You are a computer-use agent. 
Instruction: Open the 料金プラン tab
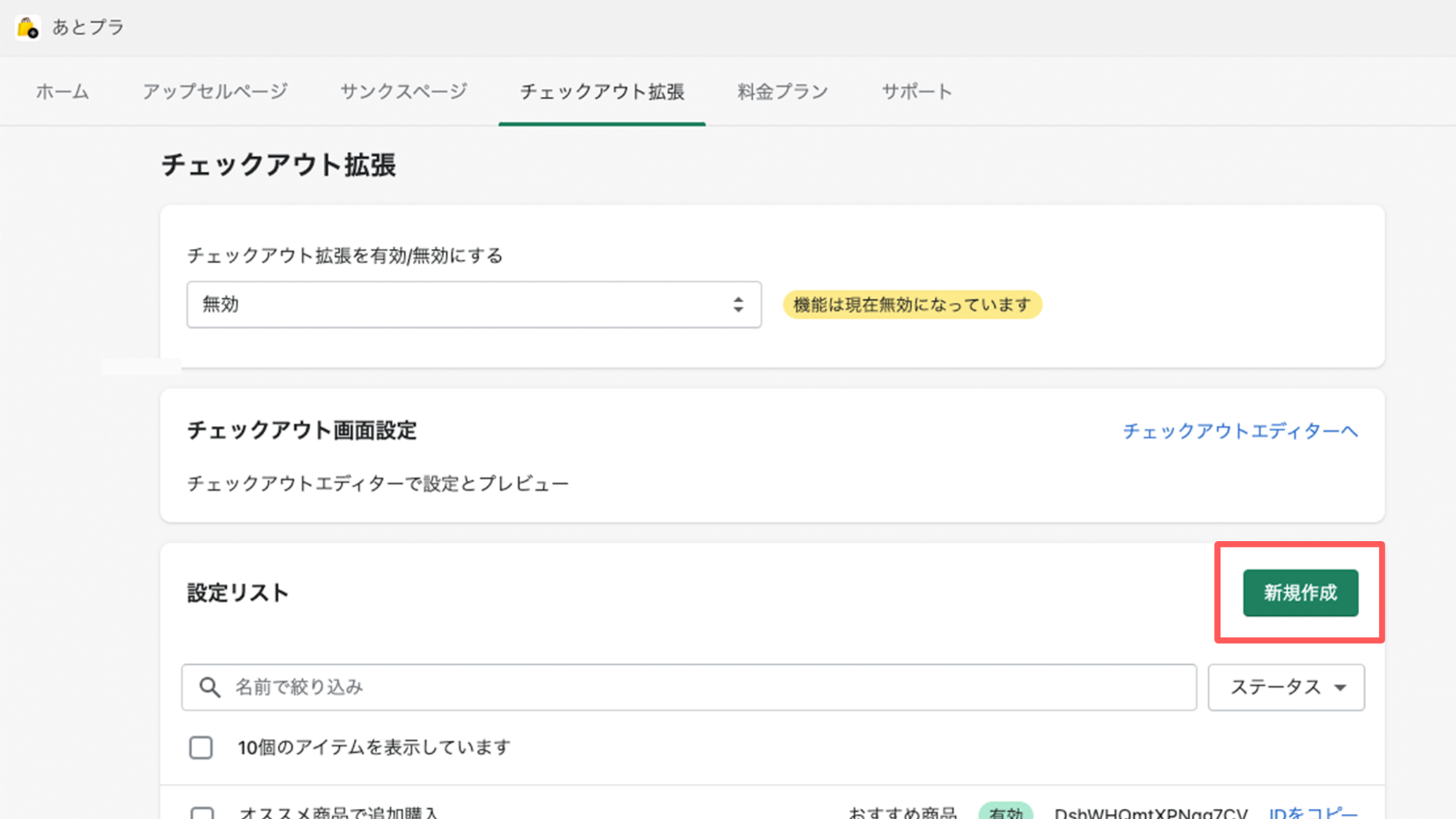tap(783, 92)
